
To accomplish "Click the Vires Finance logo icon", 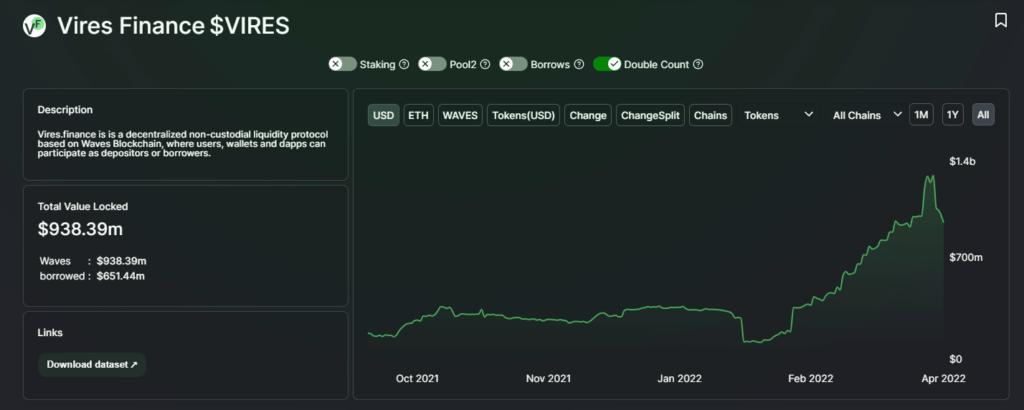I will 35,26.
